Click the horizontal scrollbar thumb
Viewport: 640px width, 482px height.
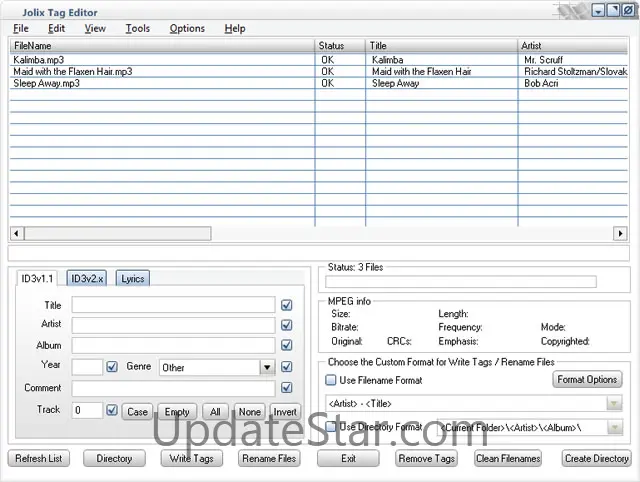point(118,233)
